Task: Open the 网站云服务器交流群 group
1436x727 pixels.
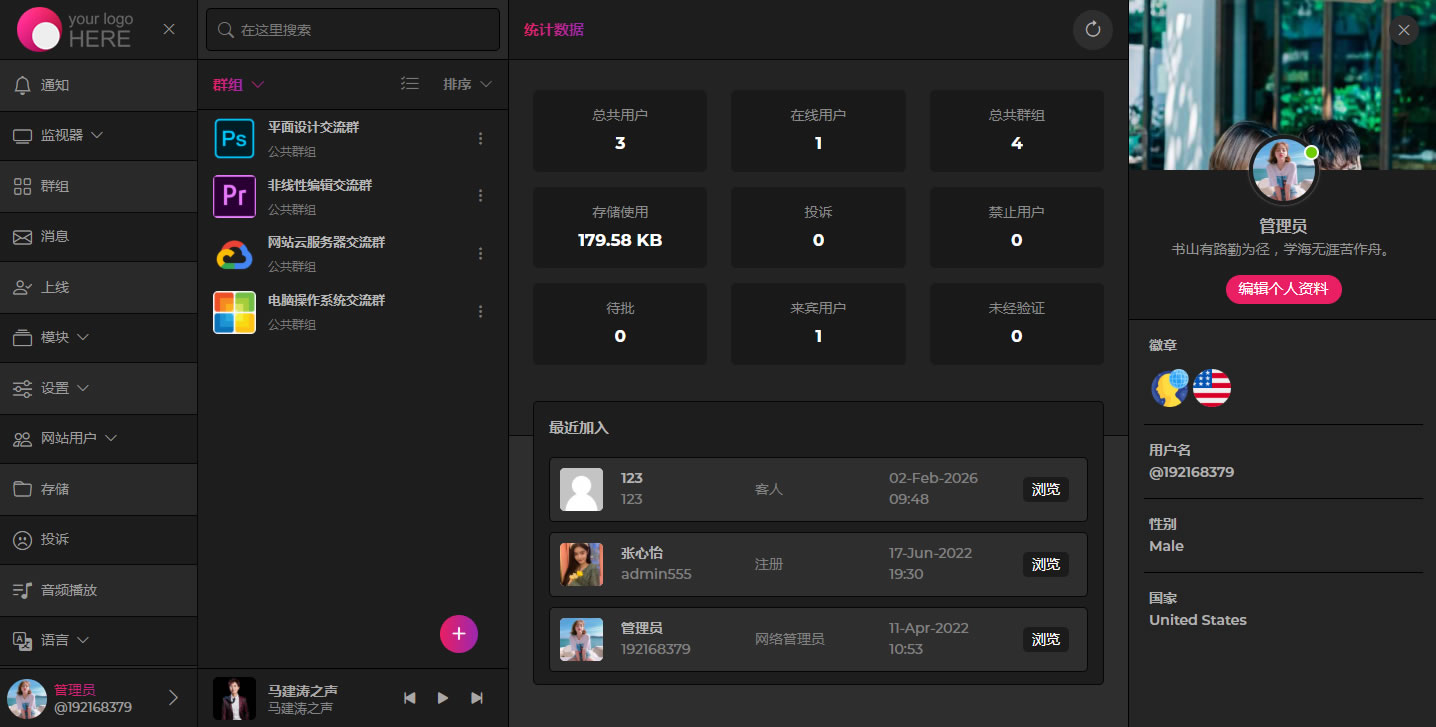Action: coord(326,243)
